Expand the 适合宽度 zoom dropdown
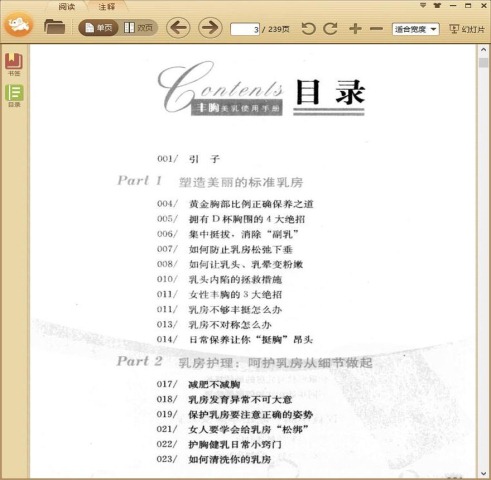This screenshot has height=480, width=491. [x=416, y=29]
